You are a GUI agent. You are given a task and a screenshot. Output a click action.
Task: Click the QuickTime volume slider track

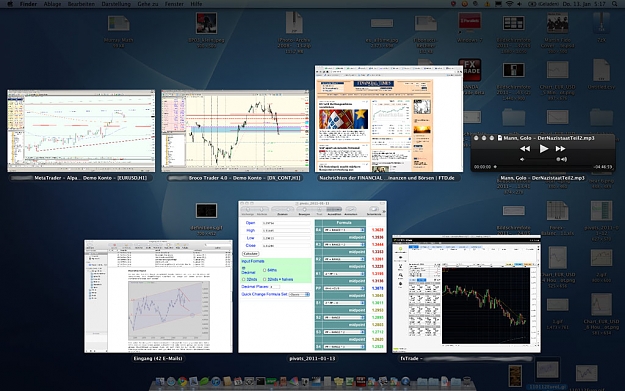point(542,159)
